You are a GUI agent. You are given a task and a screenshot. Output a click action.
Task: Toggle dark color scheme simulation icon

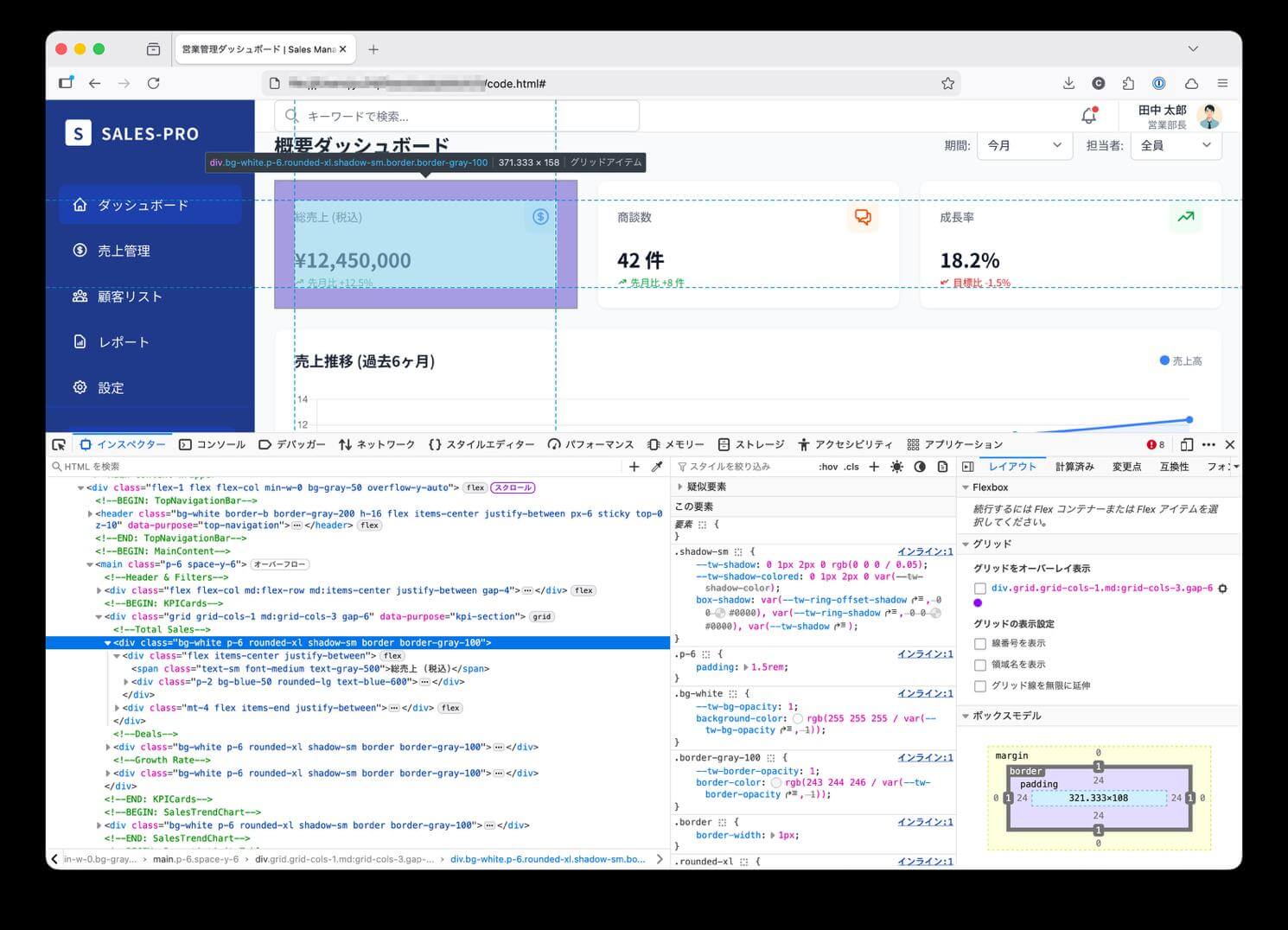tap(920, 467)
